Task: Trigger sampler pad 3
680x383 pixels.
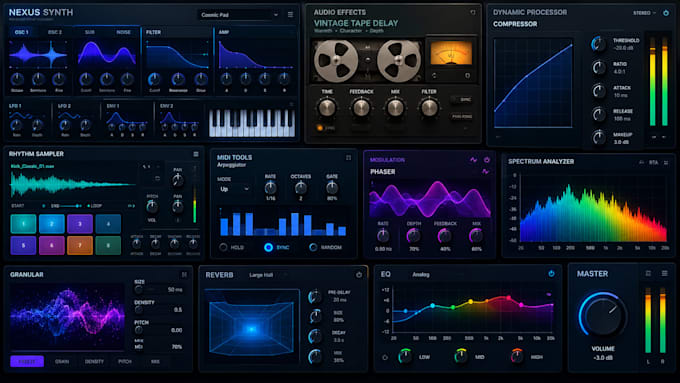Action: 80,224
